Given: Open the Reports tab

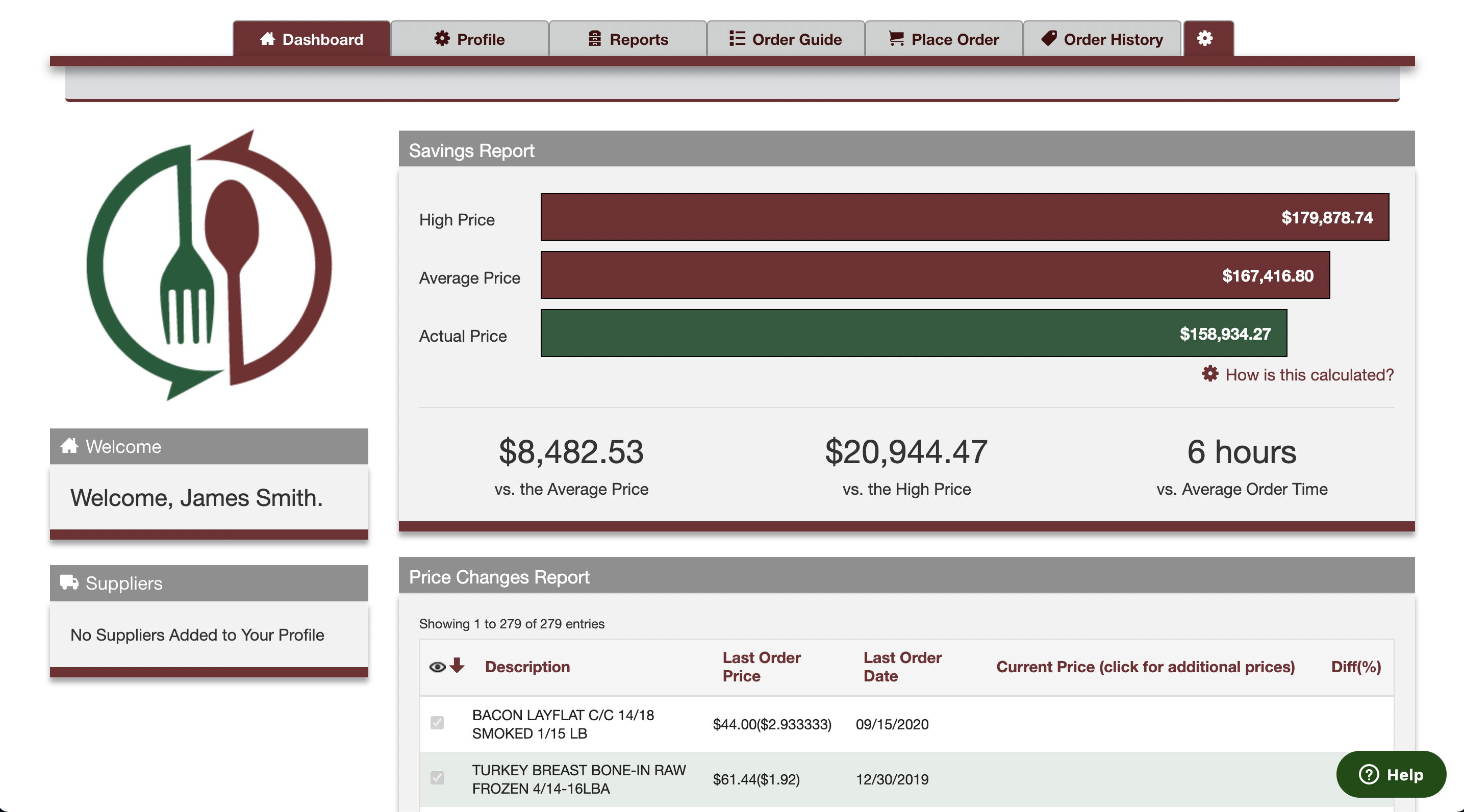Looking at the screenshot, I should pyautogui.click(x=627, y=39).
